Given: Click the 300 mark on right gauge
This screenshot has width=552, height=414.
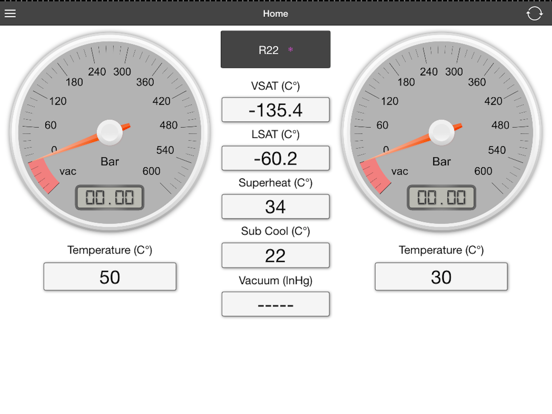Looking at the screenshot, I should (454, 72).
